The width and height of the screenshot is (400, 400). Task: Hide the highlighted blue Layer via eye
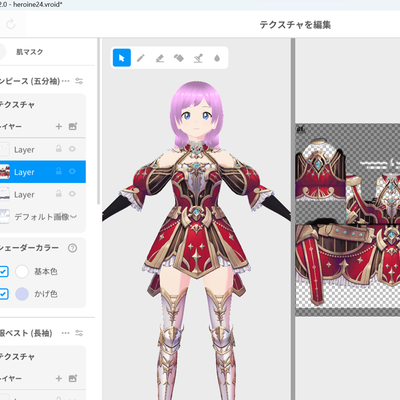72,171
